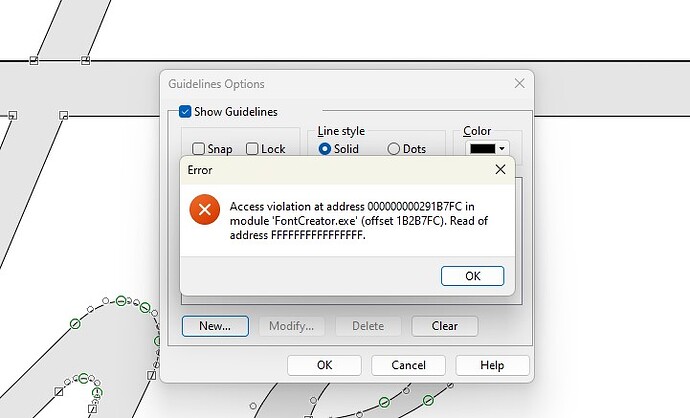This screenshot has height=418, width=690.
Task: Select green on-curve point top of curve
Action: pos(121,301)
